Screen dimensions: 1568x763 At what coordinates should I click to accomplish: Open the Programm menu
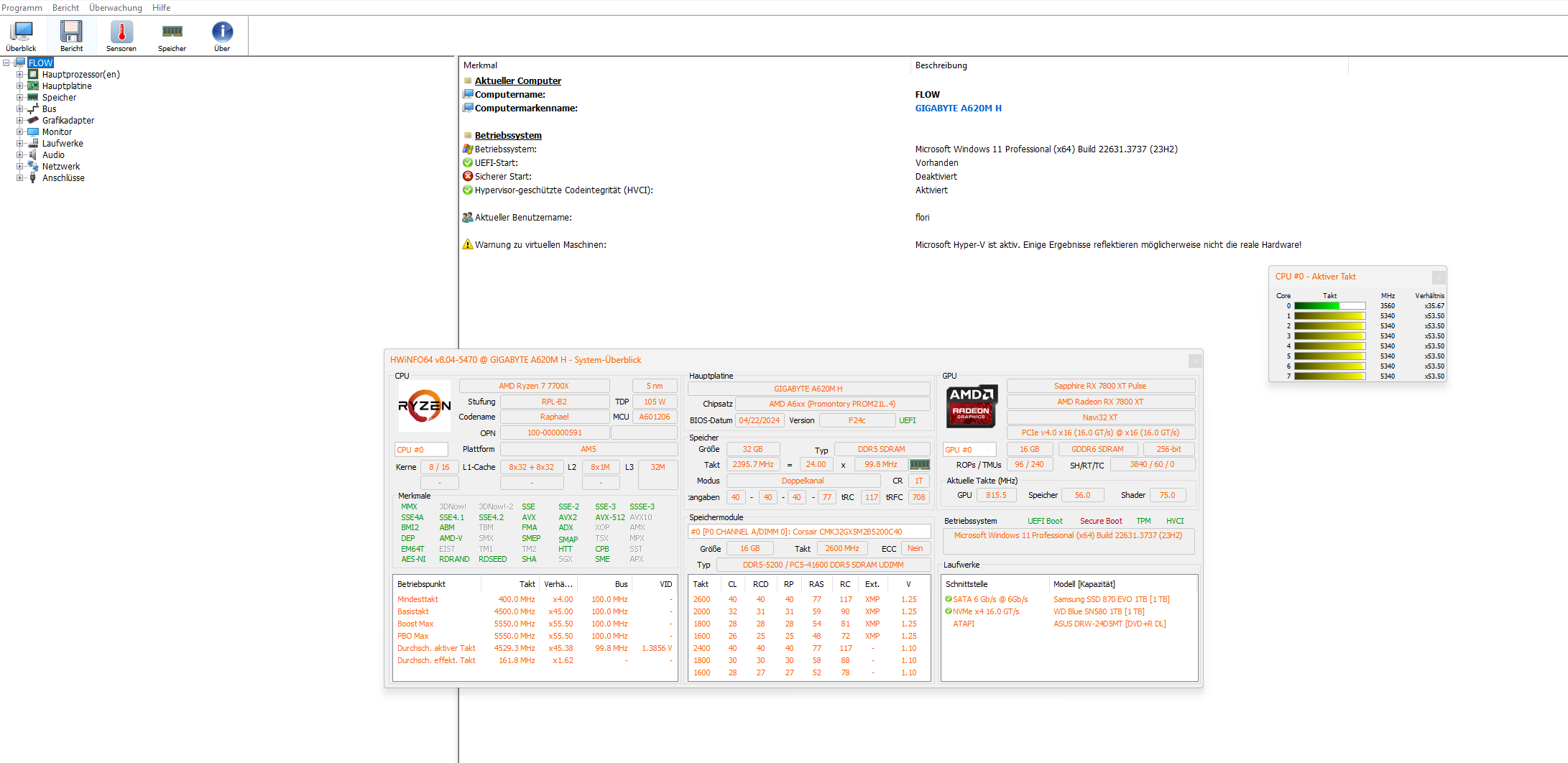tap(22, 8)
